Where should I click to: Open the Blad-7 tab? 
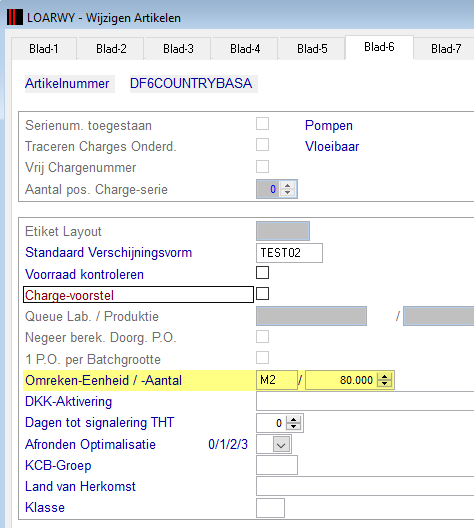pos(446,49)
